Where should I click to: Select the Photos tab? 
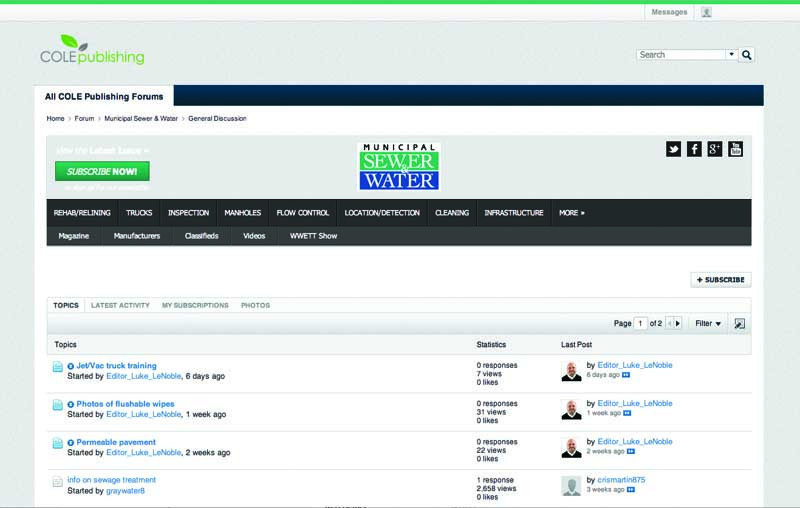coord(255,305)
